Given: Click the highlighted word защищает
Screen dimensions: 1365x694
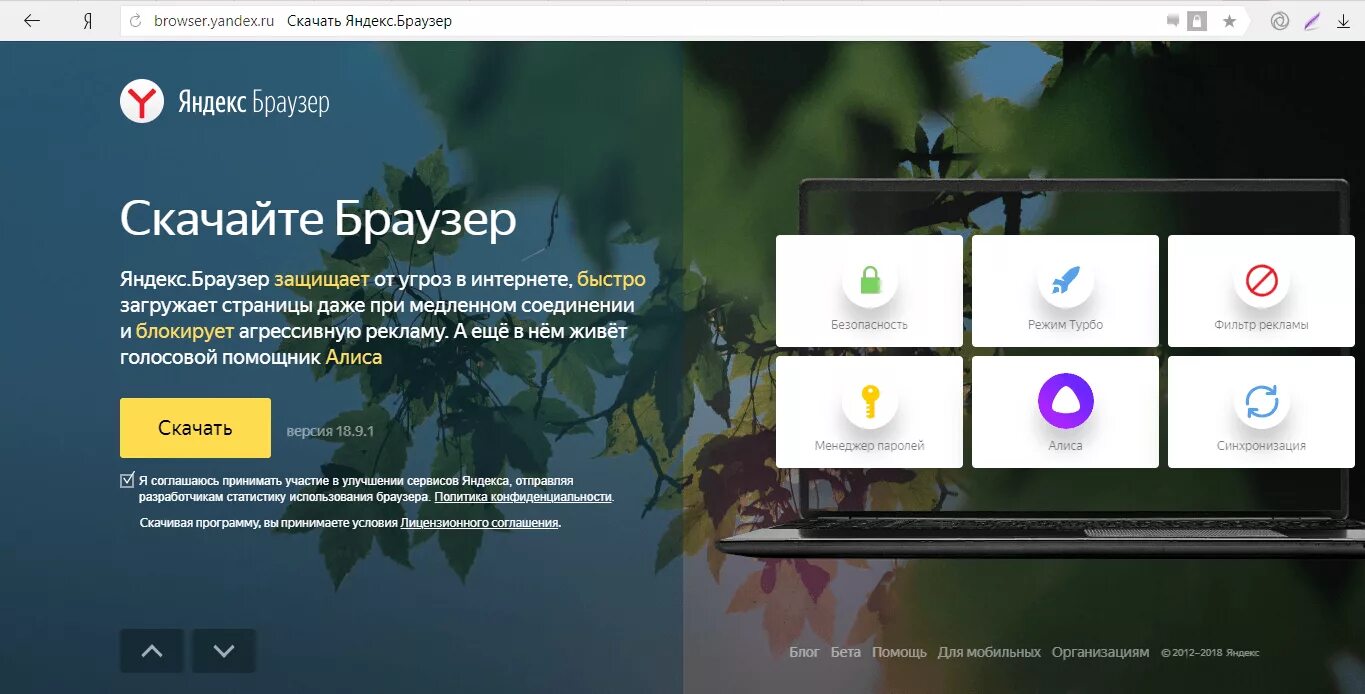Looking at the screenshot, I should [322, 280].
